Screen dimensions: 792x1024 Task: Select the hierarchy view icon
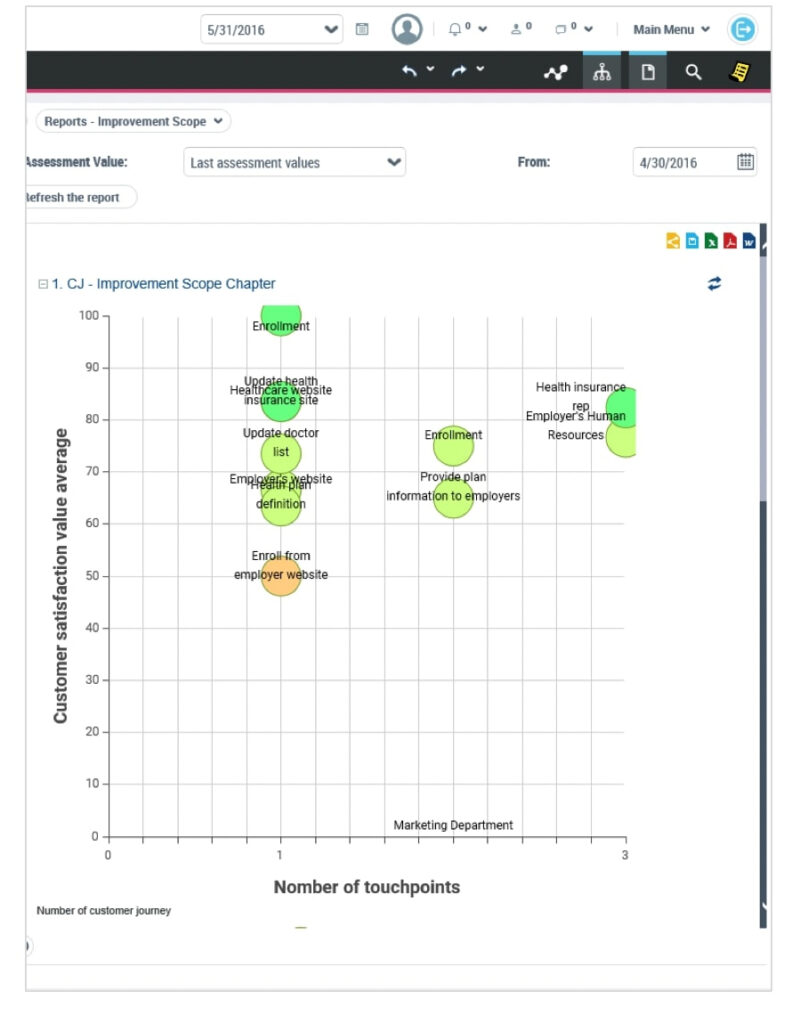click(602, 71)
